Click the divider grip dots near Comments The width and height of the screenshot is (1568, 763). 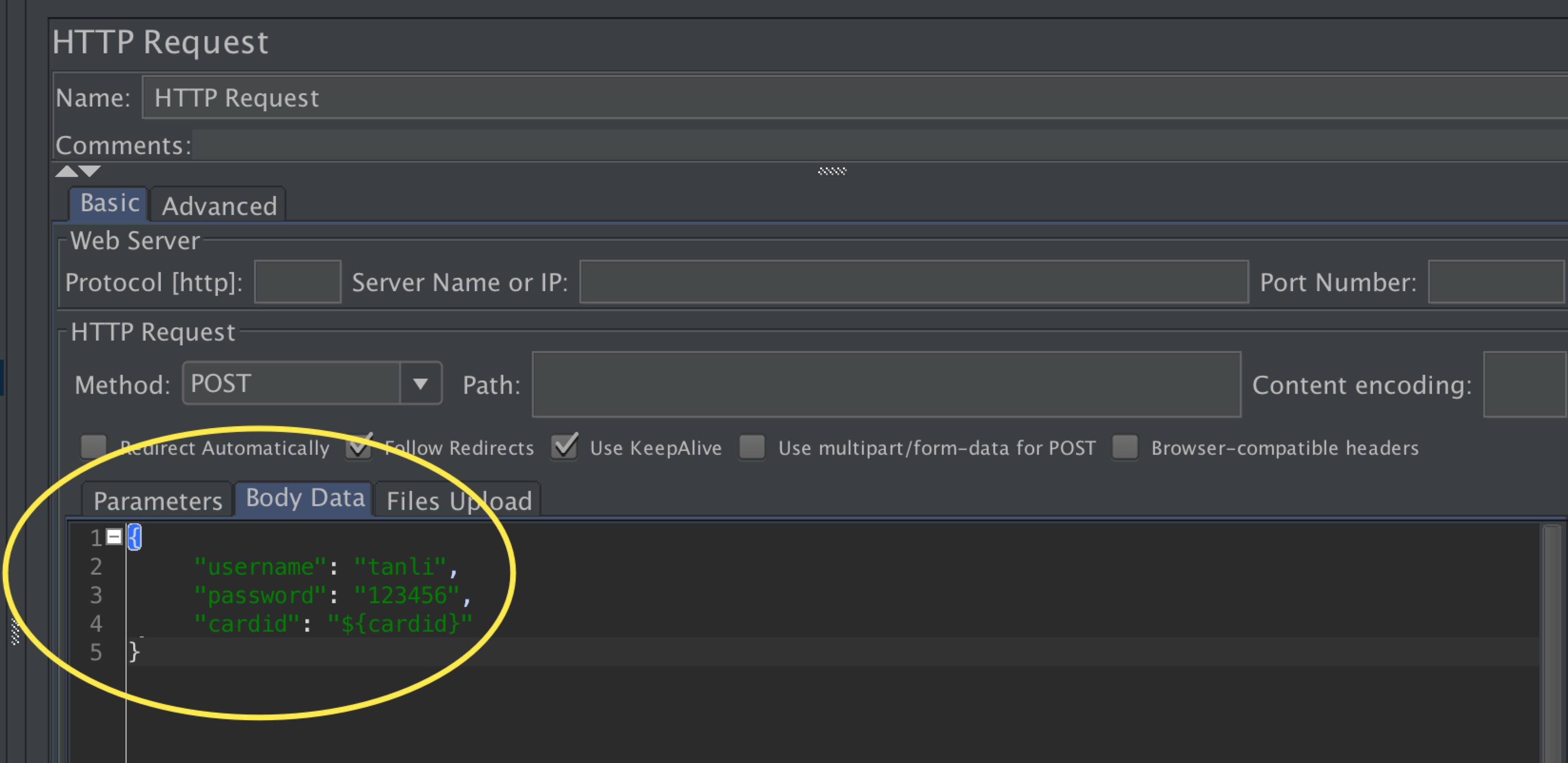click(x=832, y=172)
